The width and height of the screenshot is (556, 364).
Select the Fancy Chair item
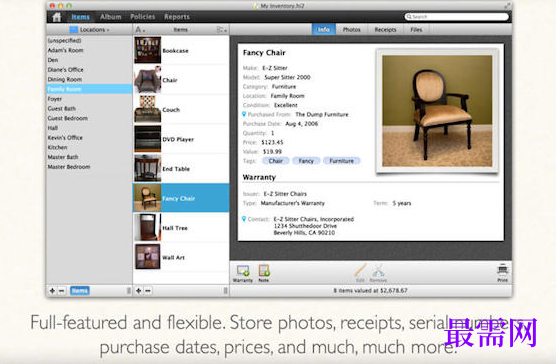pos(181,198)
